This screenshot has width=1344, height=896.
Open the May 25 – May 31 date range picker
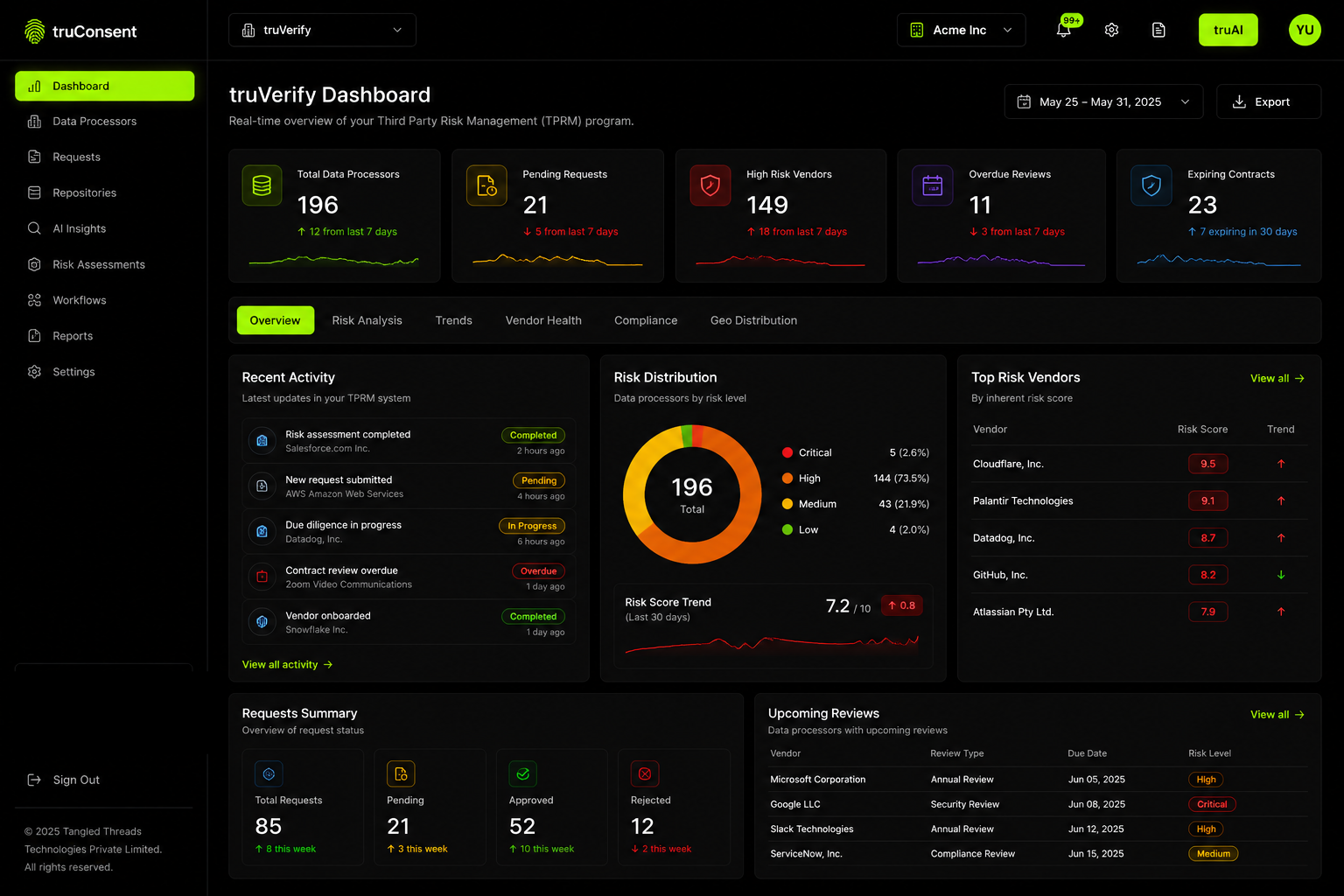1103,101
